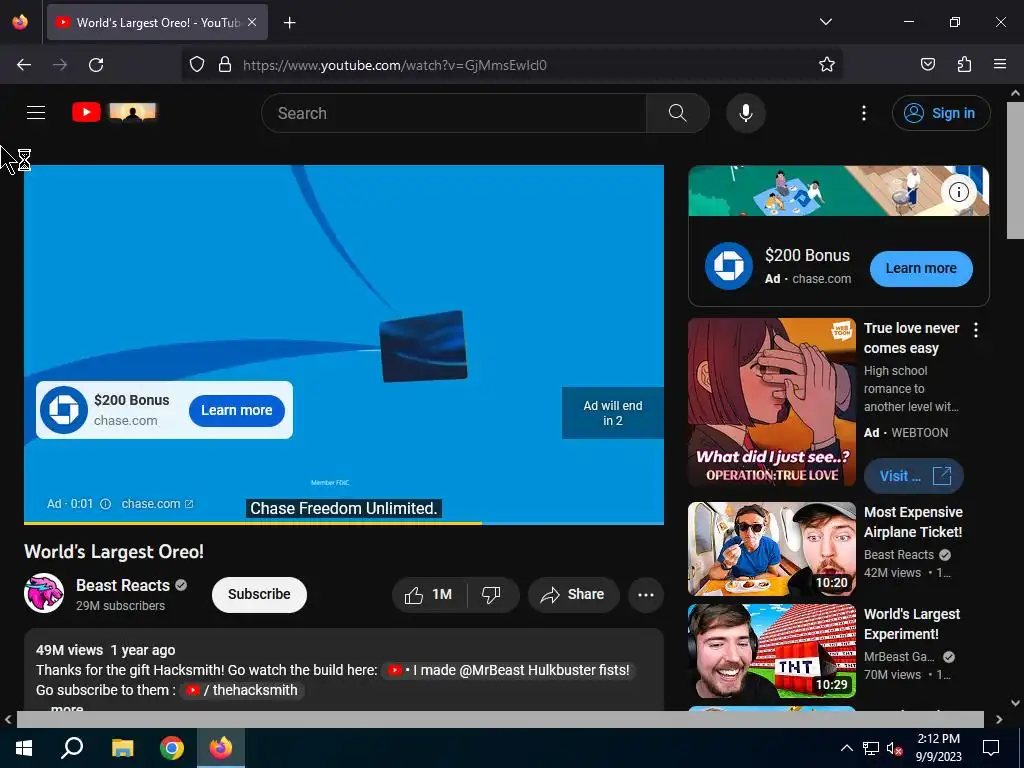
Task: Start voice search with microphone icon
Action: [x=745, y=113]
